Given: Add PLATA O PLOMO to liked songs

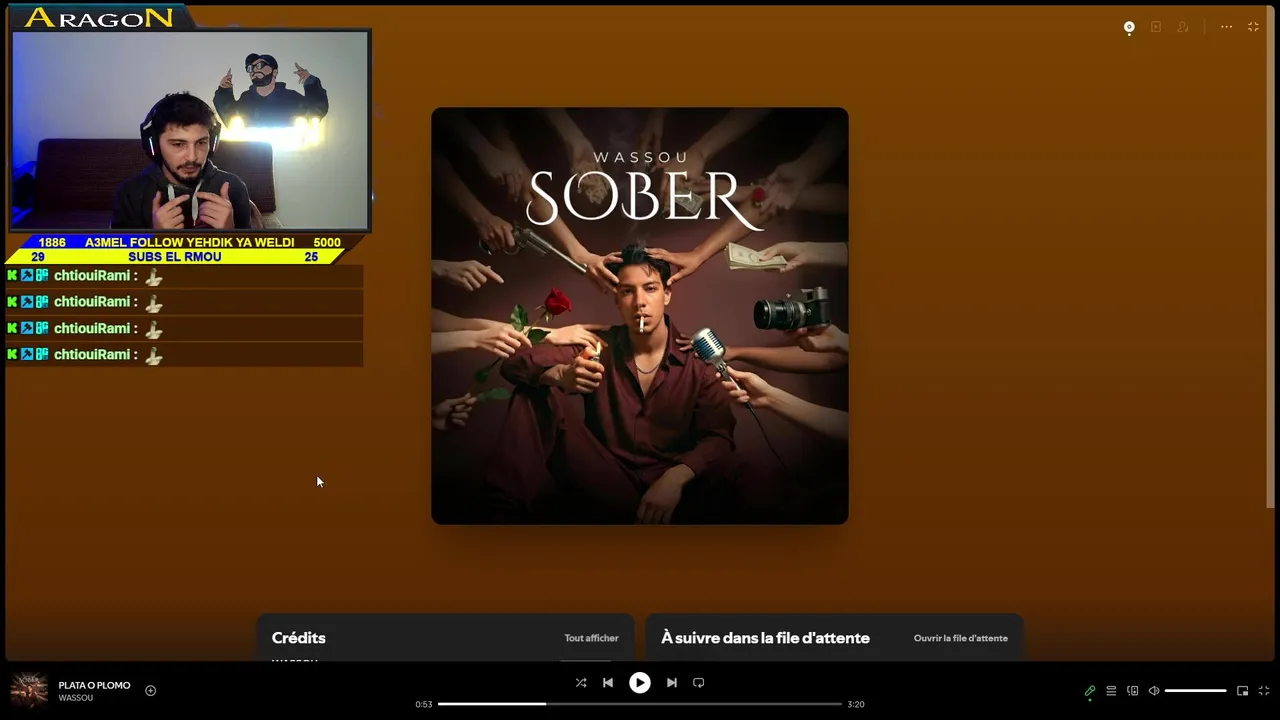Looking at the screenshot, I should (151, 690).
